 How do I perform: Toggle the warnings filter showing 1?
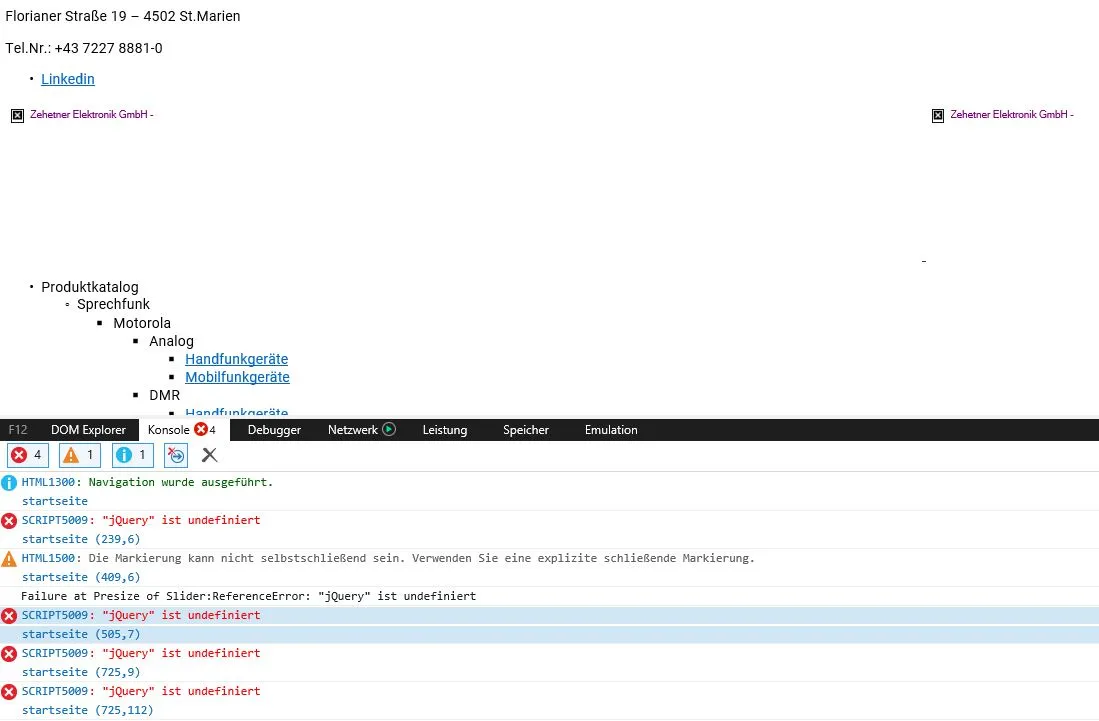[x=80, y=455]
